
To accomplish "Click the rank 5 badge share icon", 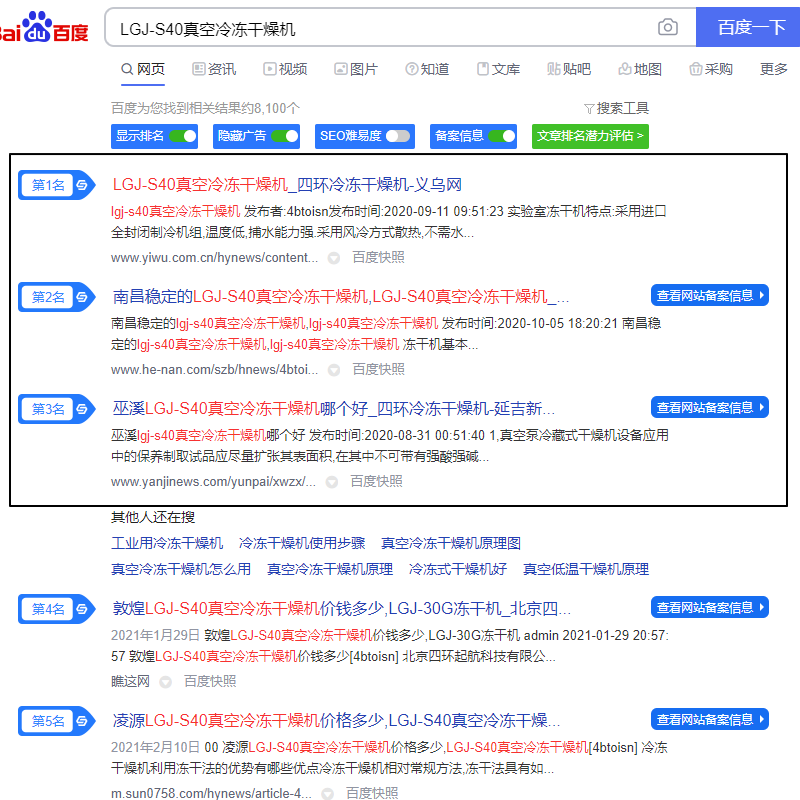I will [82, 721].
